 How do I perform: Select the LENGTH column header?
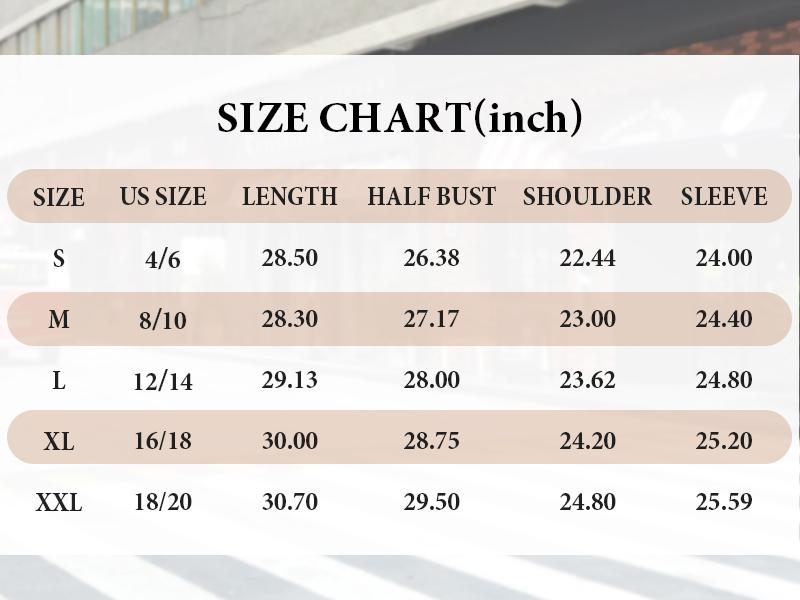click(290, 197)
